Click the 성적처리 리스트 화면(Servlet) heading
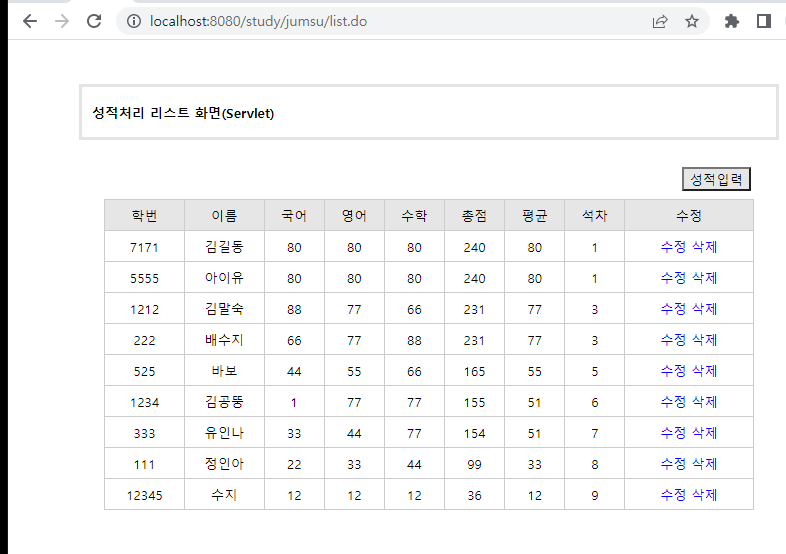Image resolution: width=786 pixels, height=554 pixels. pos(183,113)
